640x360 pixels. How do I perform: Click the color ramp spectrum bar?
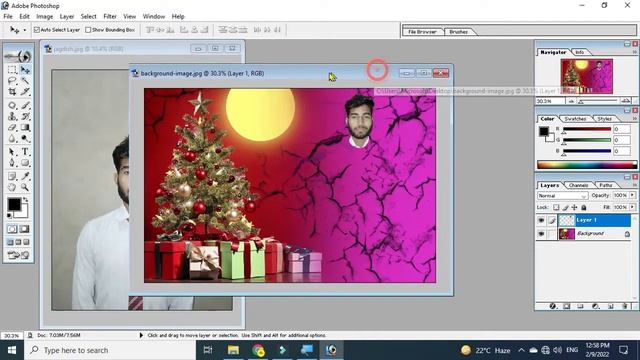[x=587, y=165]
